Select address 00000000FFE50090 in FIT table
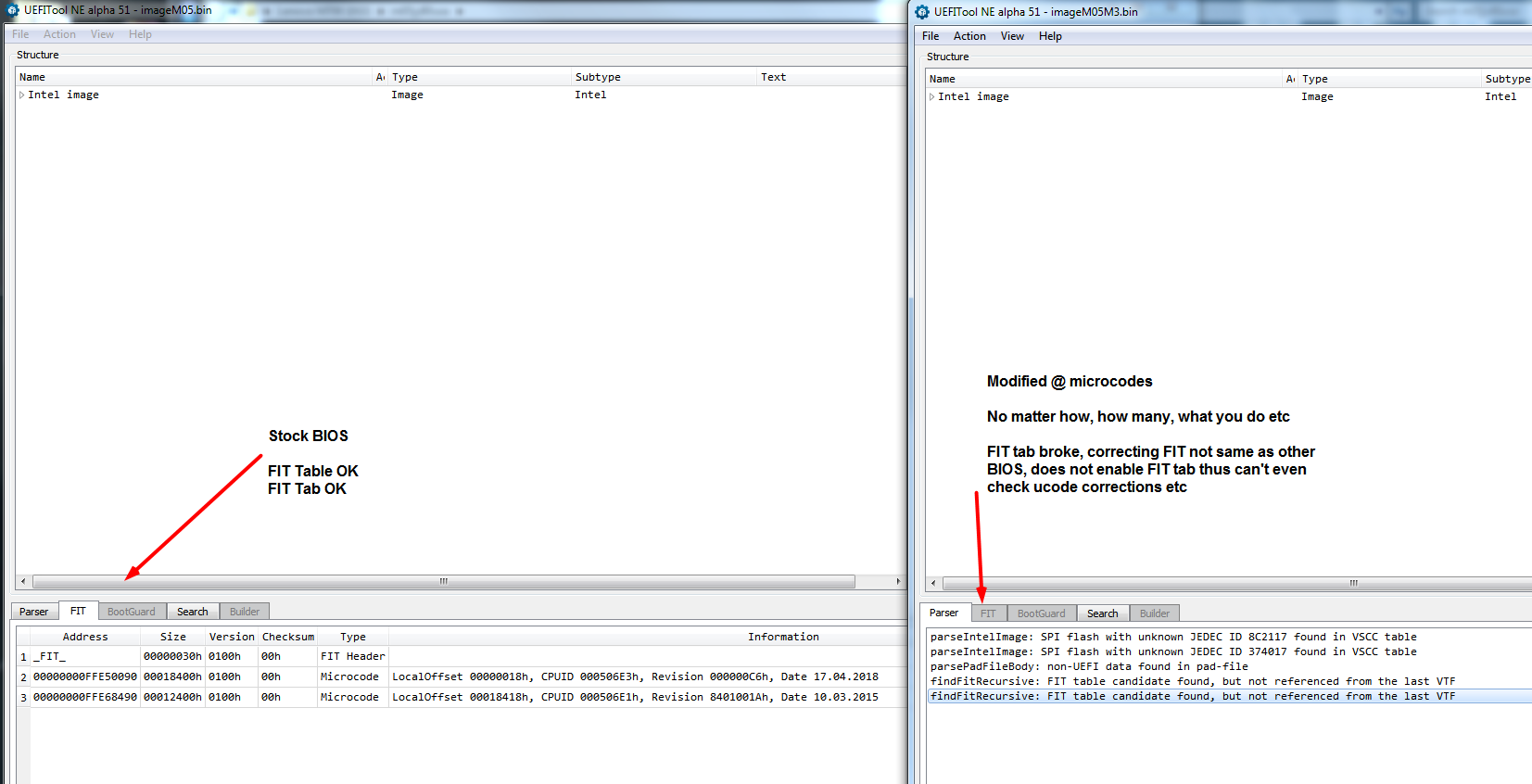1532x784 pixels. point(85,677)
